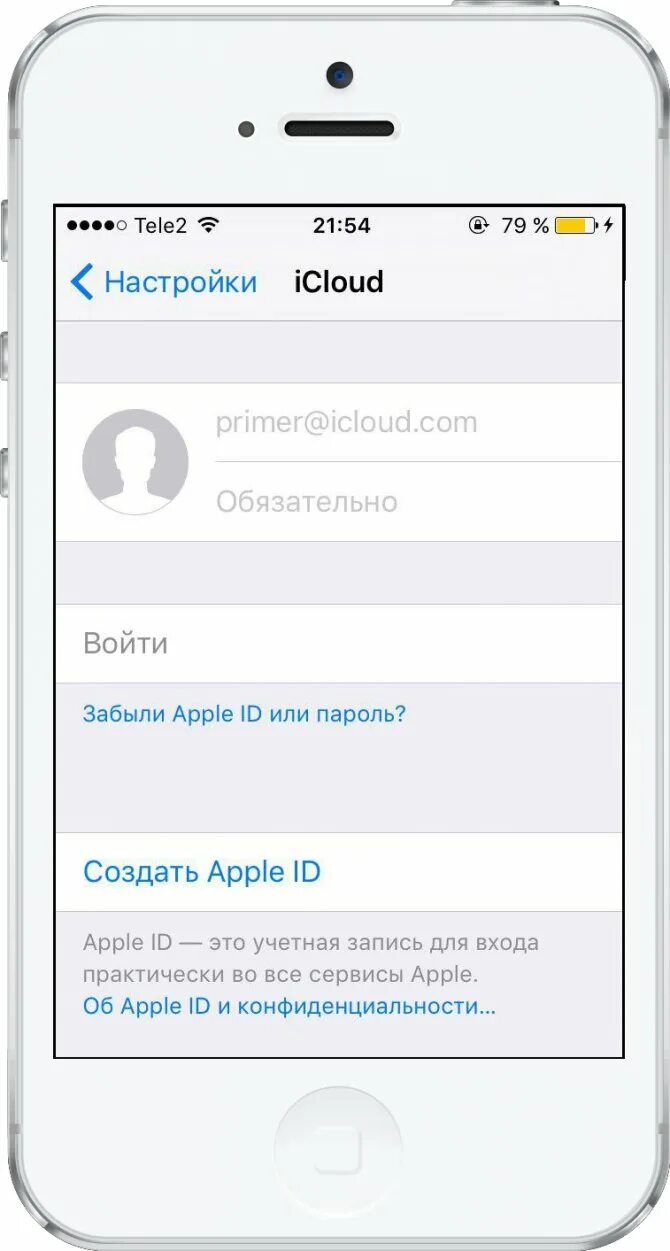Tap the iCloud title in navigation bar
This screenshot has height=1251, width=670.
[x=339, y=282]
